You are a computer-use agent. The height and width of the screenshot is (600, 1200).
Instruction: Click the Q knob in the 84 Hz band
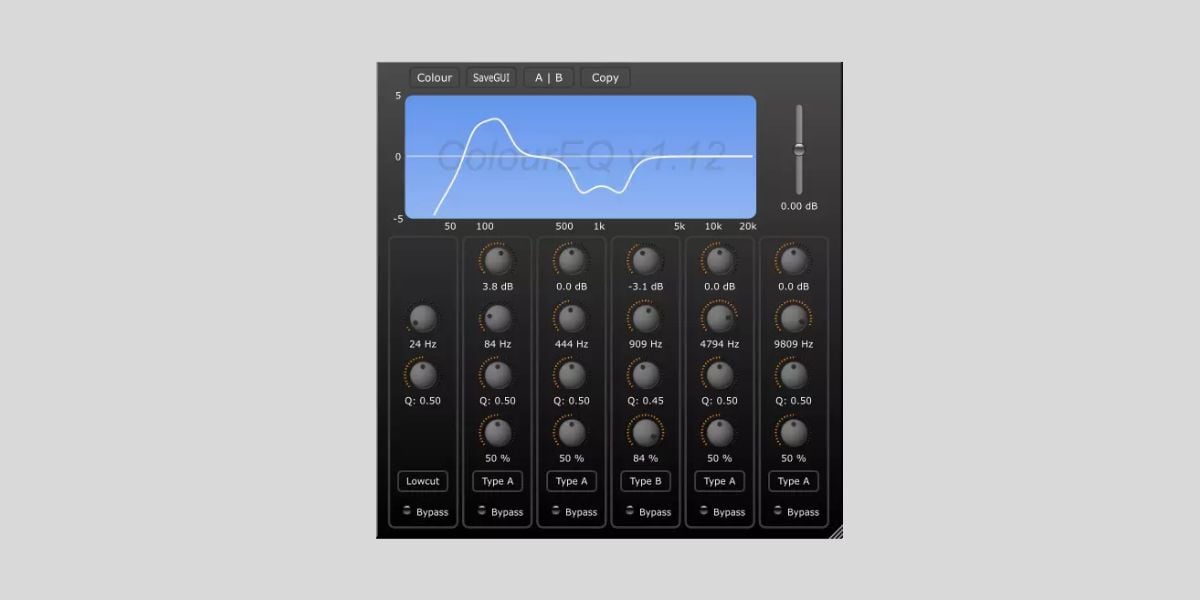point(497,375)
